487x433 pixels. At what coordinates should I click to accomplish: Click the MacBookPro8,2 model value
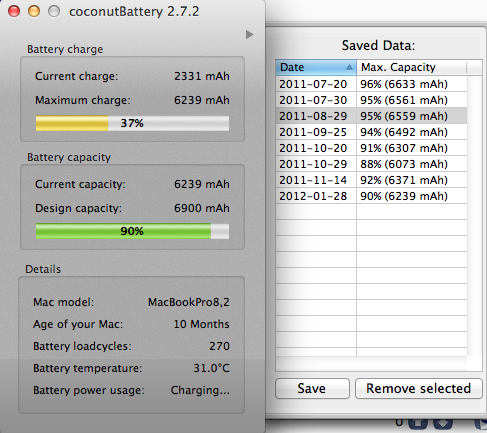point(189,302)
